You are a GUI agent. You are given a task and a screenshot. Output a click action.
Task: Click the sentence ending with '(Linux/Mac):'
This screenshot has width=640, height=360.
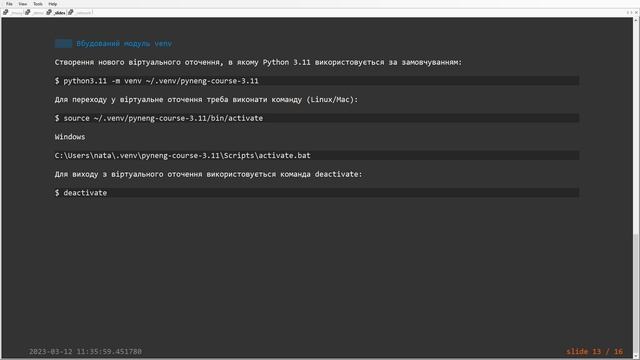(206, 100)
